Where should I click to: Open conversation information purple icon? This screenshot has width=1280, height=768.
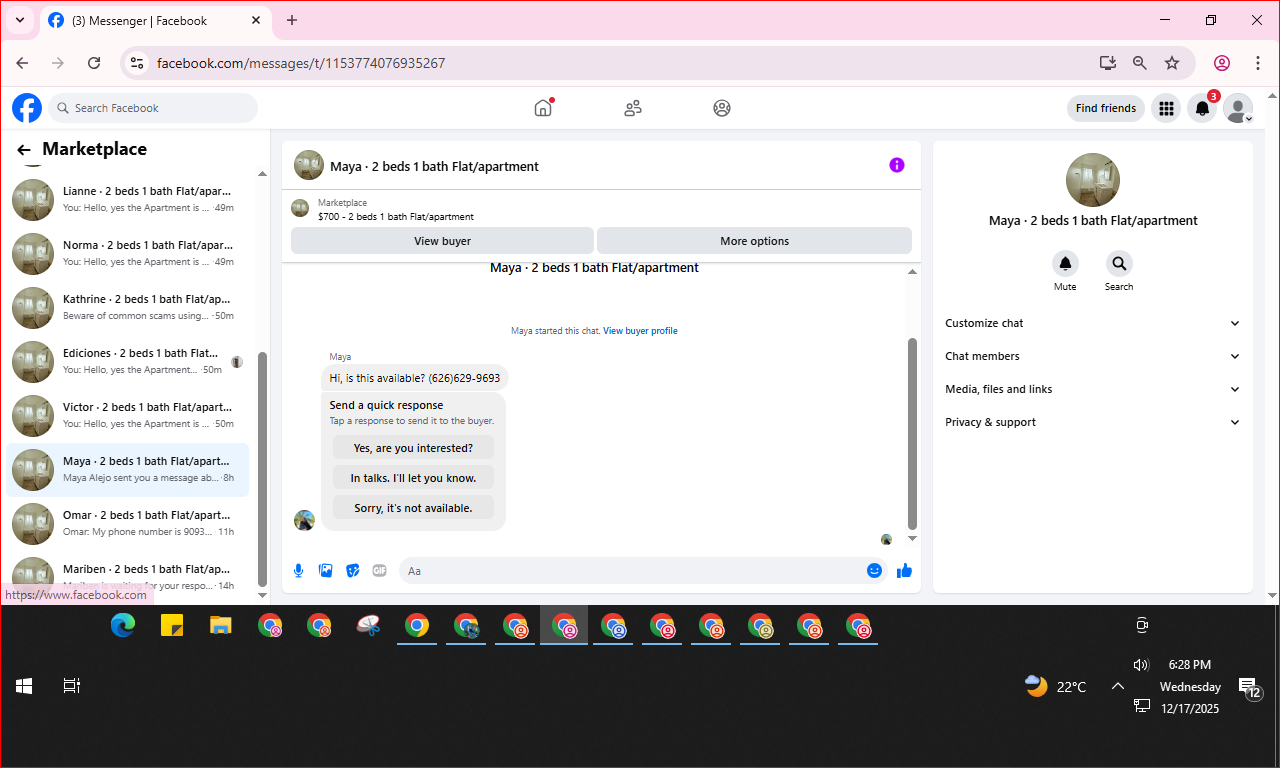pyautogui.click(x=897, y=165)
